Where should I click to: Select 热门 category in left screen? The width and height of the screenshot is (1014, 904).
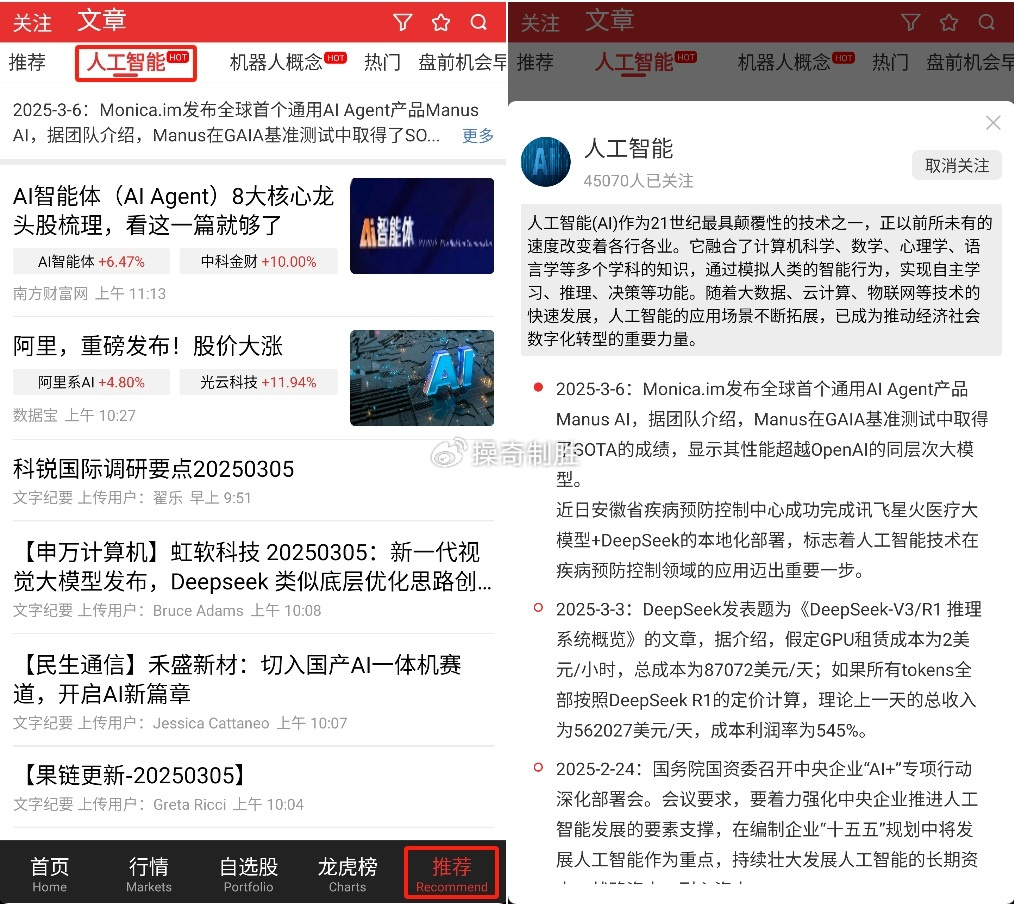(382, 62)
